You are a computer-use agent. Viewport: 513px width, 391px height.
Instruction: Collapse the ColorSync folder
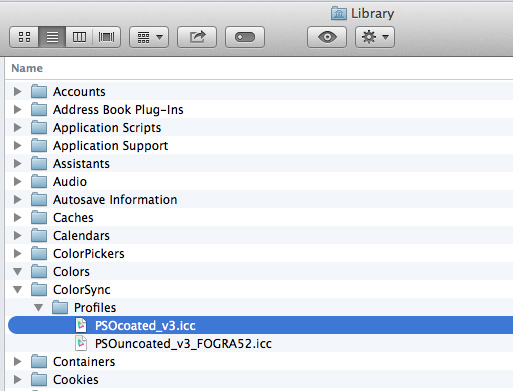[x=18, y=289]
